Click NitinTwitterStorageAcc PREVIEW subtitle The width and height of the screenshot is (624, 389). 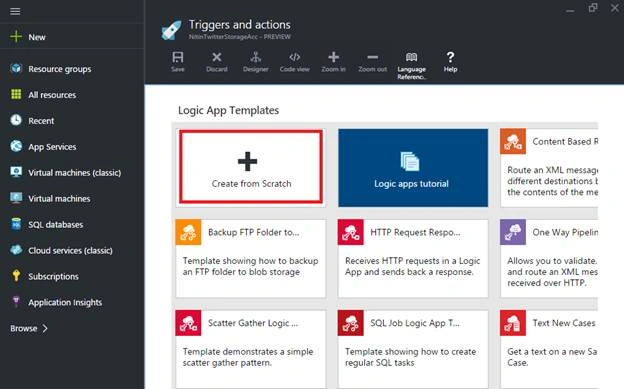(240, 37)
